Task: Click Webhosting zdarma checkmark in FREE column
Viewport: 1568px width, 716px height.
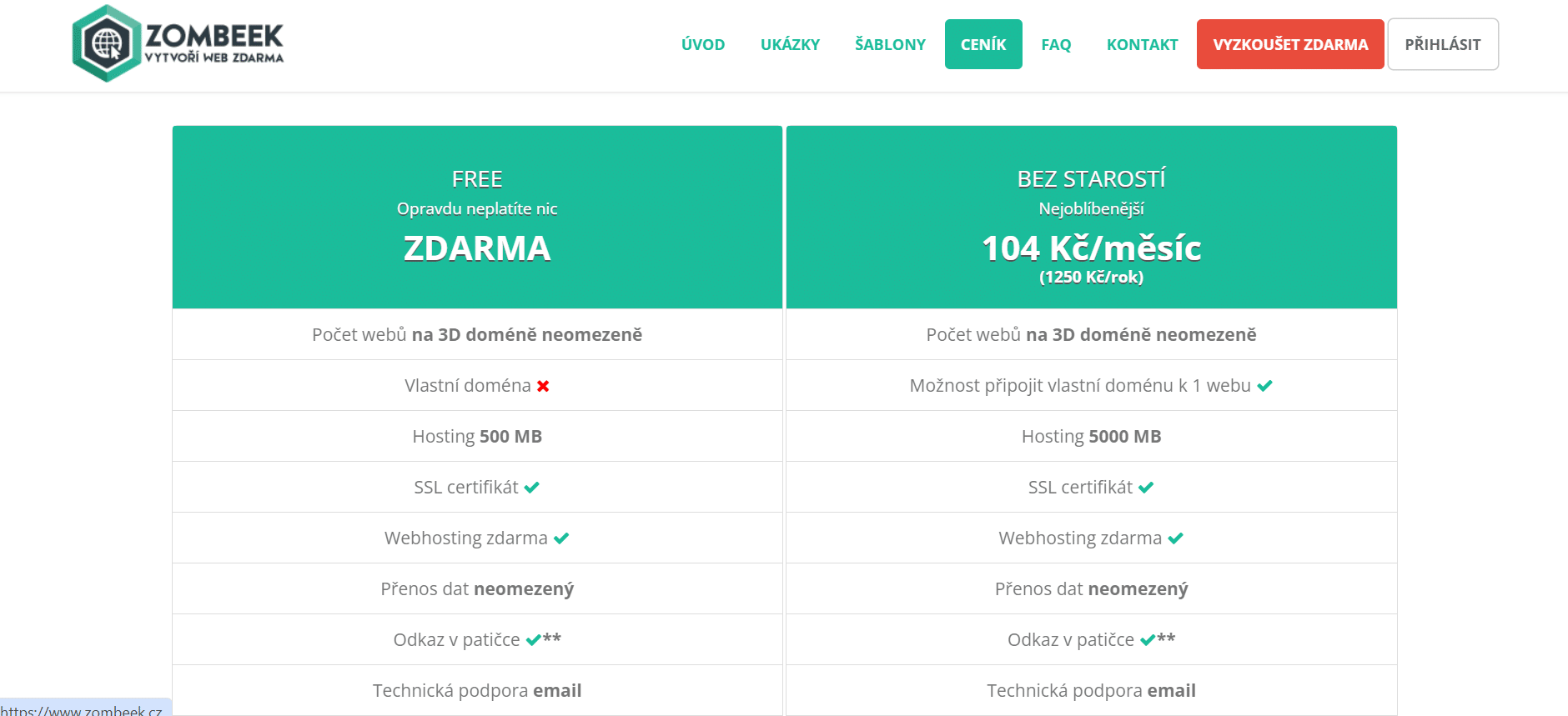Action: tap(561, 538)
